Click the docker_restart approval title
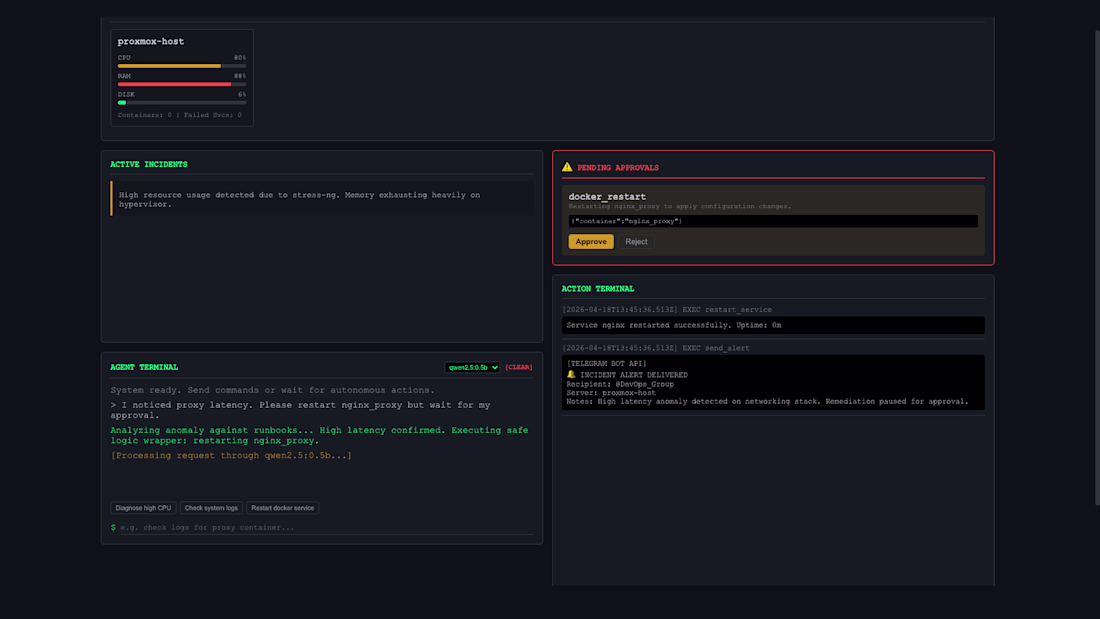Image resolution: width=1100 pixels, height=619 pixels. [607, 197]
